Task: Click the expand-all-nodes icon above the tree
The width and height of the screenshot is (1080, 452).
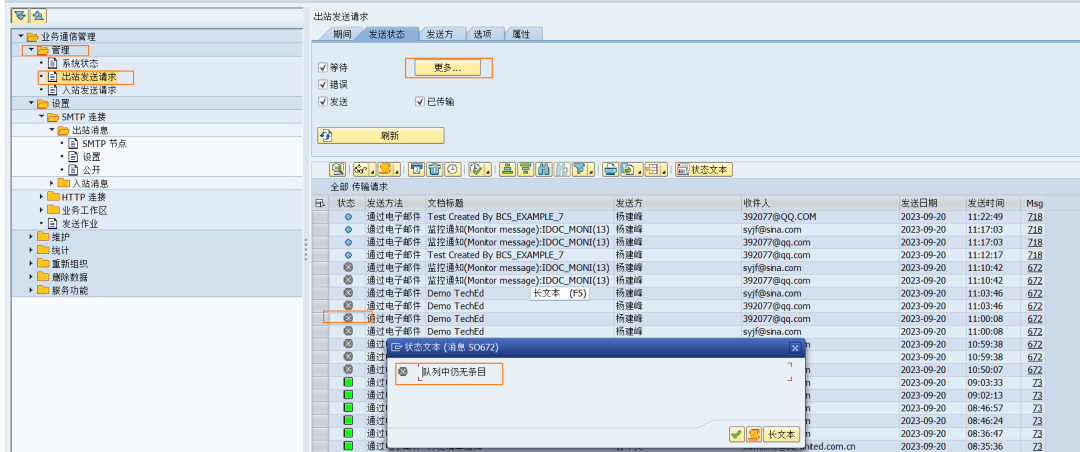Action: click(x=21, y=16)
